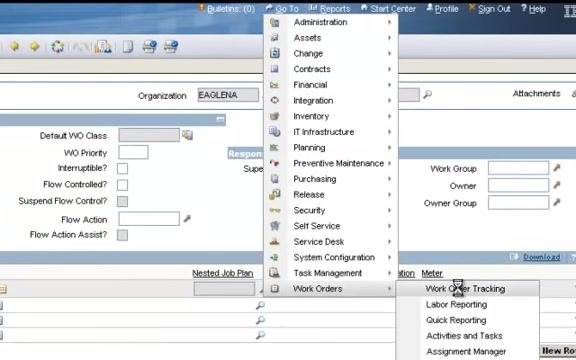Image resolution: width=576 pixels, height=360 pixels.
Task: Click the Security module icon
Action: 274,210
